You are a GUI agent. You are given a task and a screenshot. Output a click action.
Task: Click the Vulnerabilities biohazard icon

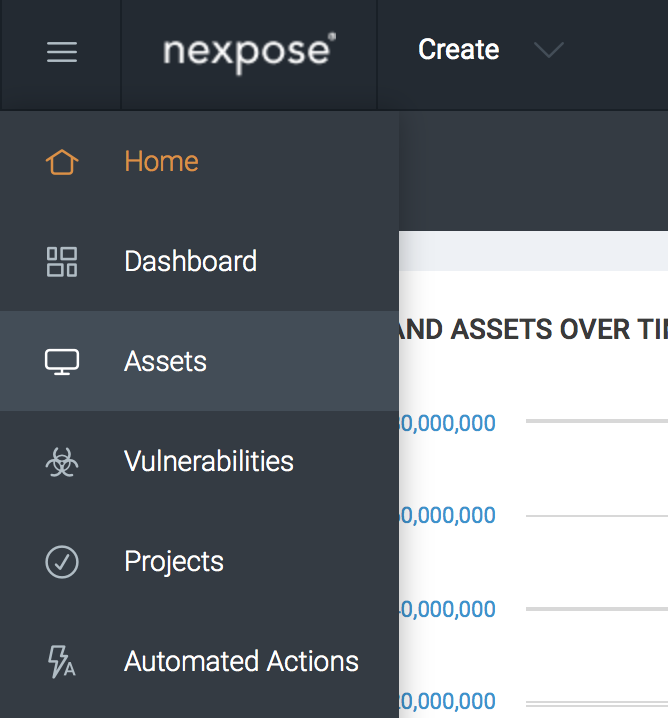tap(62, 462)
